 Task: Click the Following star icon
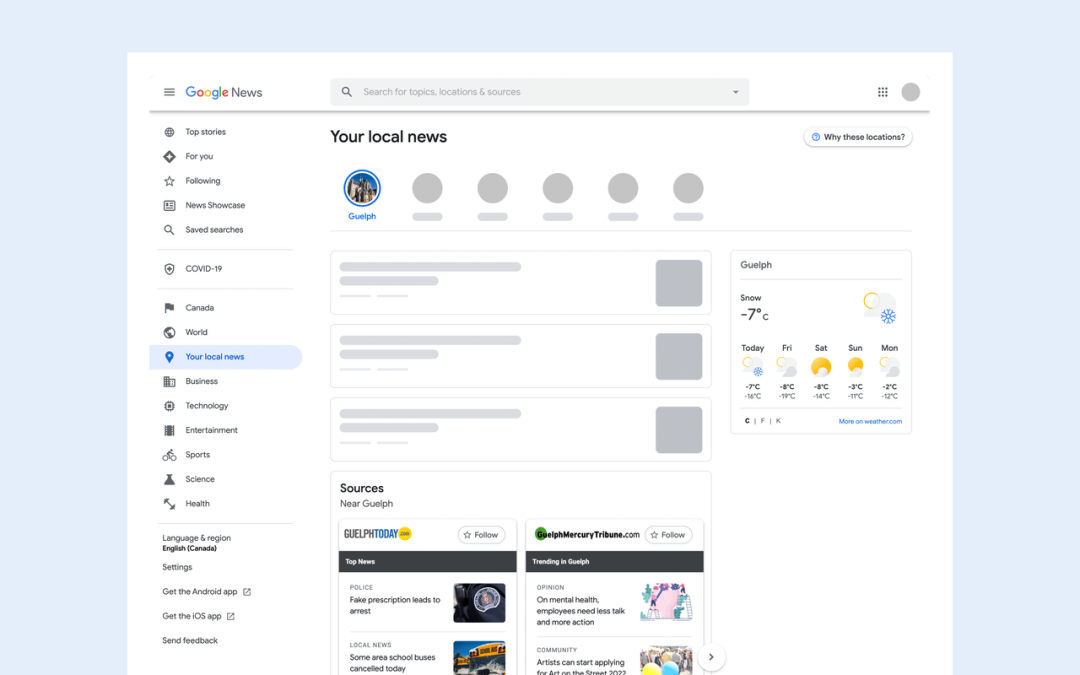pos(169,181)
